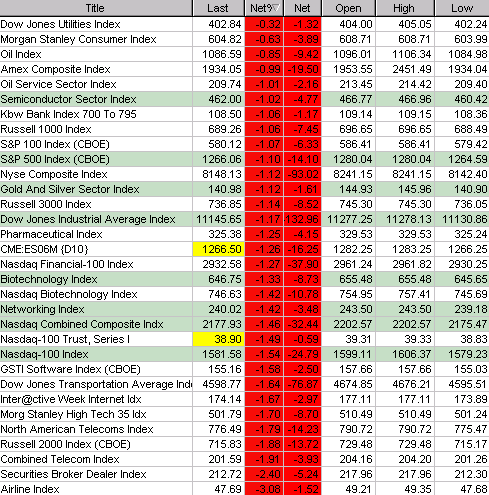The width and height of the screenshot is (489, 495).
Task: Click the red -132.96 Net cell
Action: 302,219
